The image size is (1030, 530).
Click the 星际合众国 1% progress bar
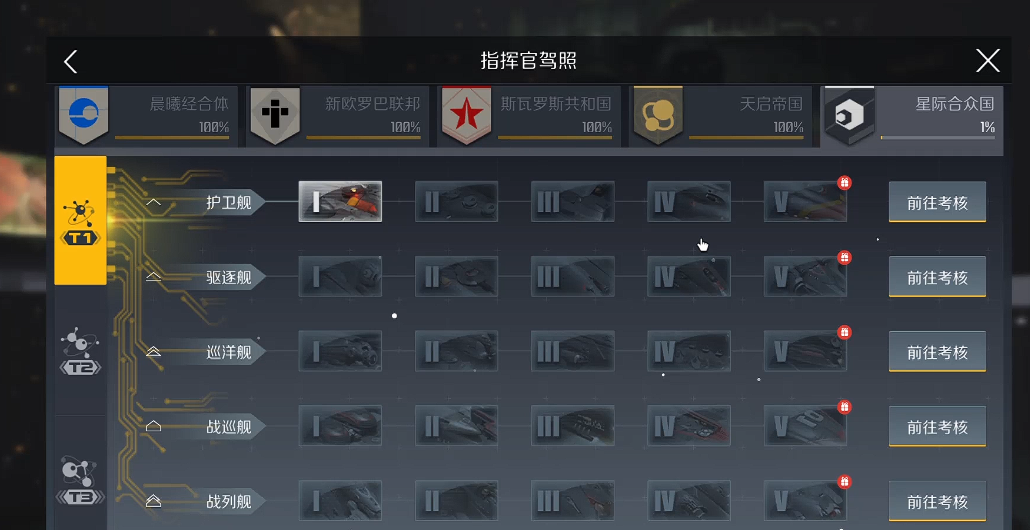(x=937, y=137)
